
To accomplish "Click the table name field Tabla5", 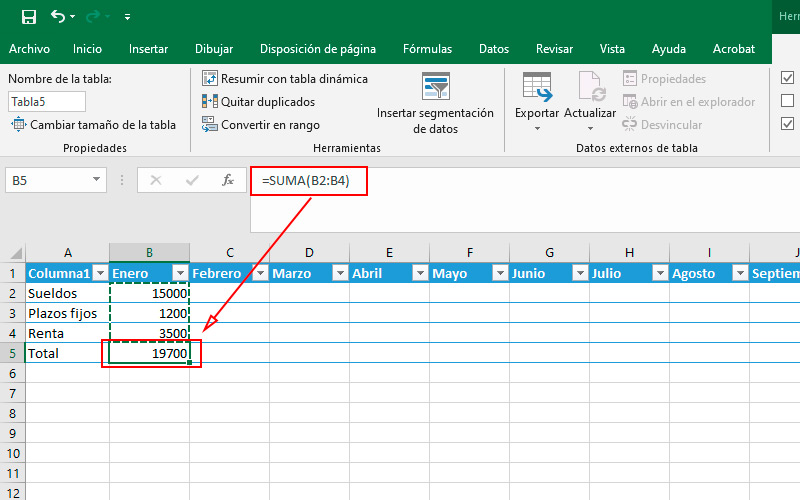I will [x=47, y=101].
